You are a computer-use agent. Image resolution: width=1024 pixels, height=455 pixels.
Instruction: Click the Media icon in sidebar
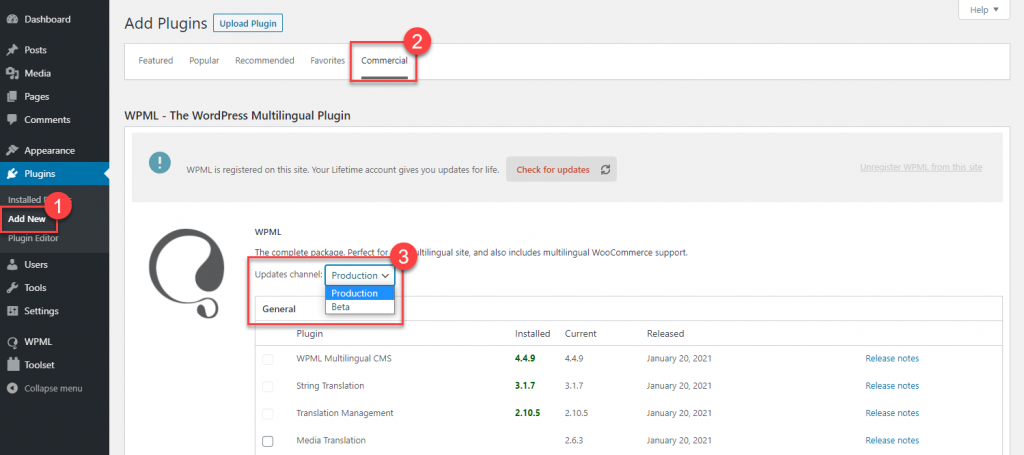point(12,73)
